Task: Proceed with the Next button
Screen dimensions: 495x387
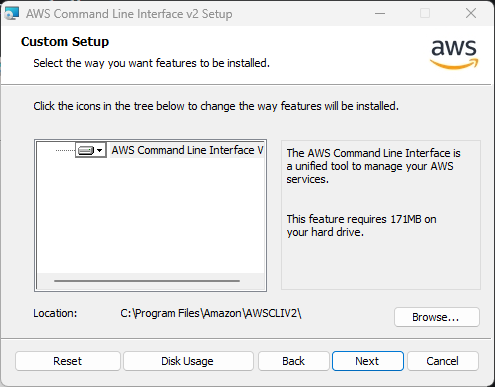Action: (x=368, y=361)
